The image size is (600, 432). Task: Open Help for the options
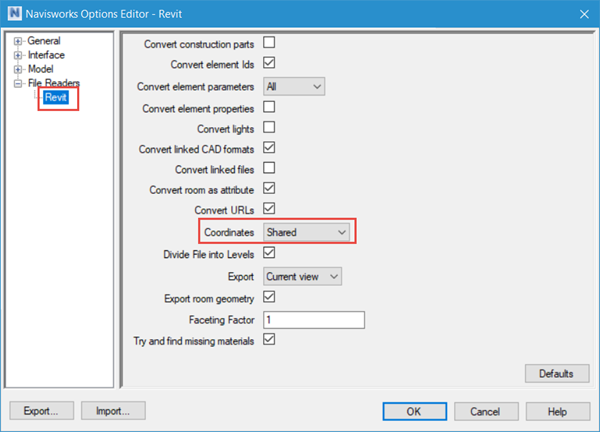click(x=558, y=411)
